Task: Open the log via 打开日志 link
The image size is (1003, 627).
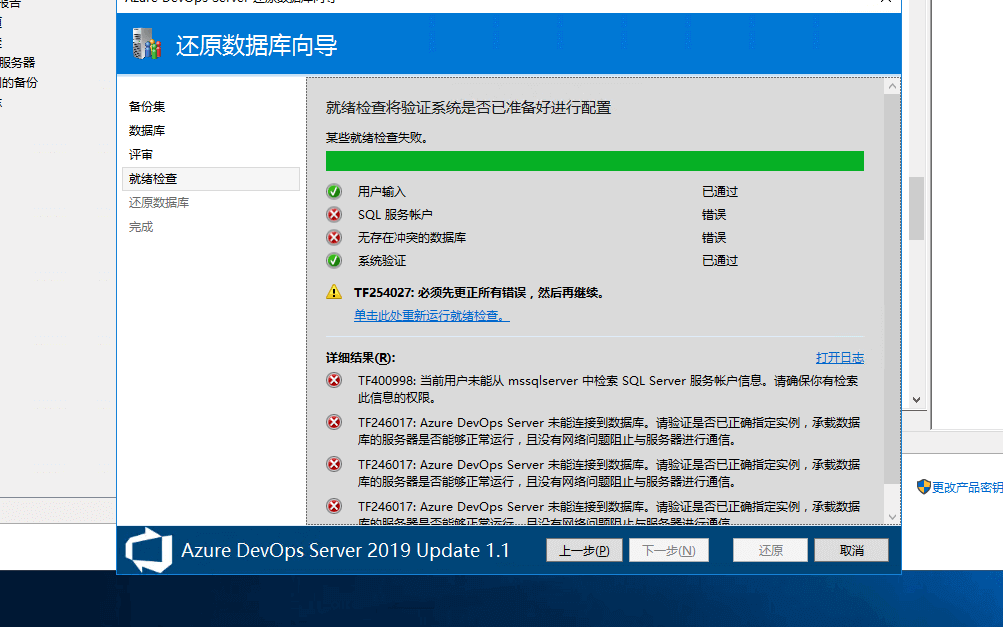Action: click(839, 358)
